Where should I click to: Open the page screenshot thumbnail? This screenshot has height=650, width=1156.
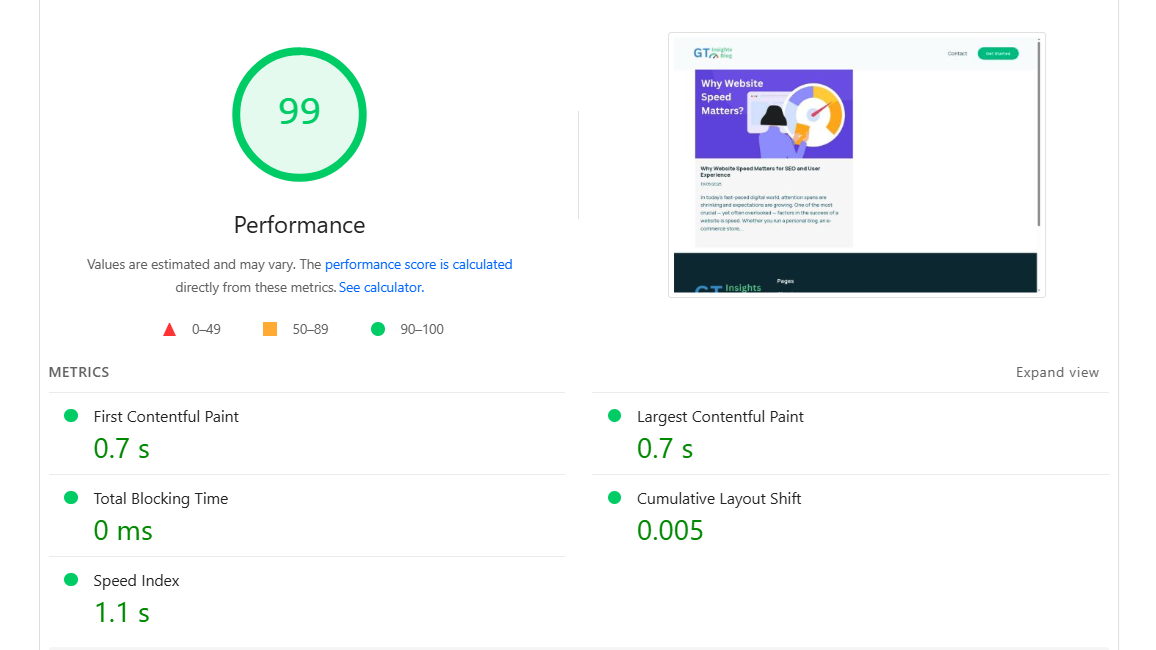coord(857,165)
